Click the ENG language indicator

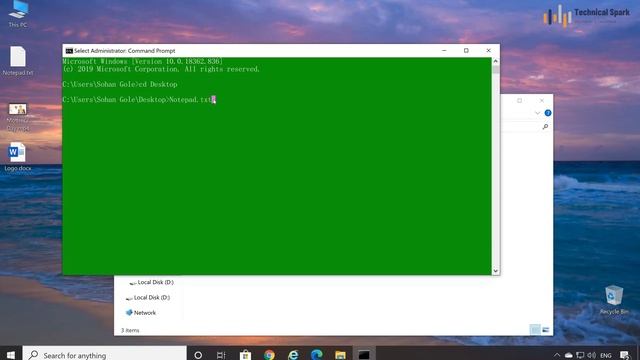tap(606, 356)
